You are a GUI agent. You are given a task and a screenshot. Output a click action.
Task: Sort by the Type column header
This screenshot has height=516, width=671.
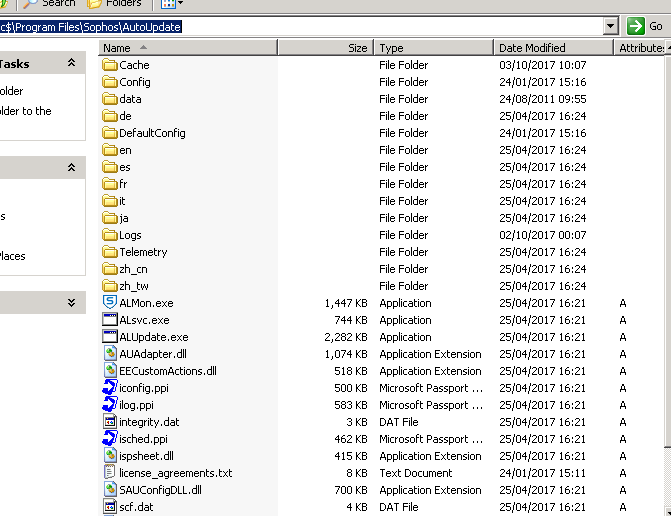point(434,47)
